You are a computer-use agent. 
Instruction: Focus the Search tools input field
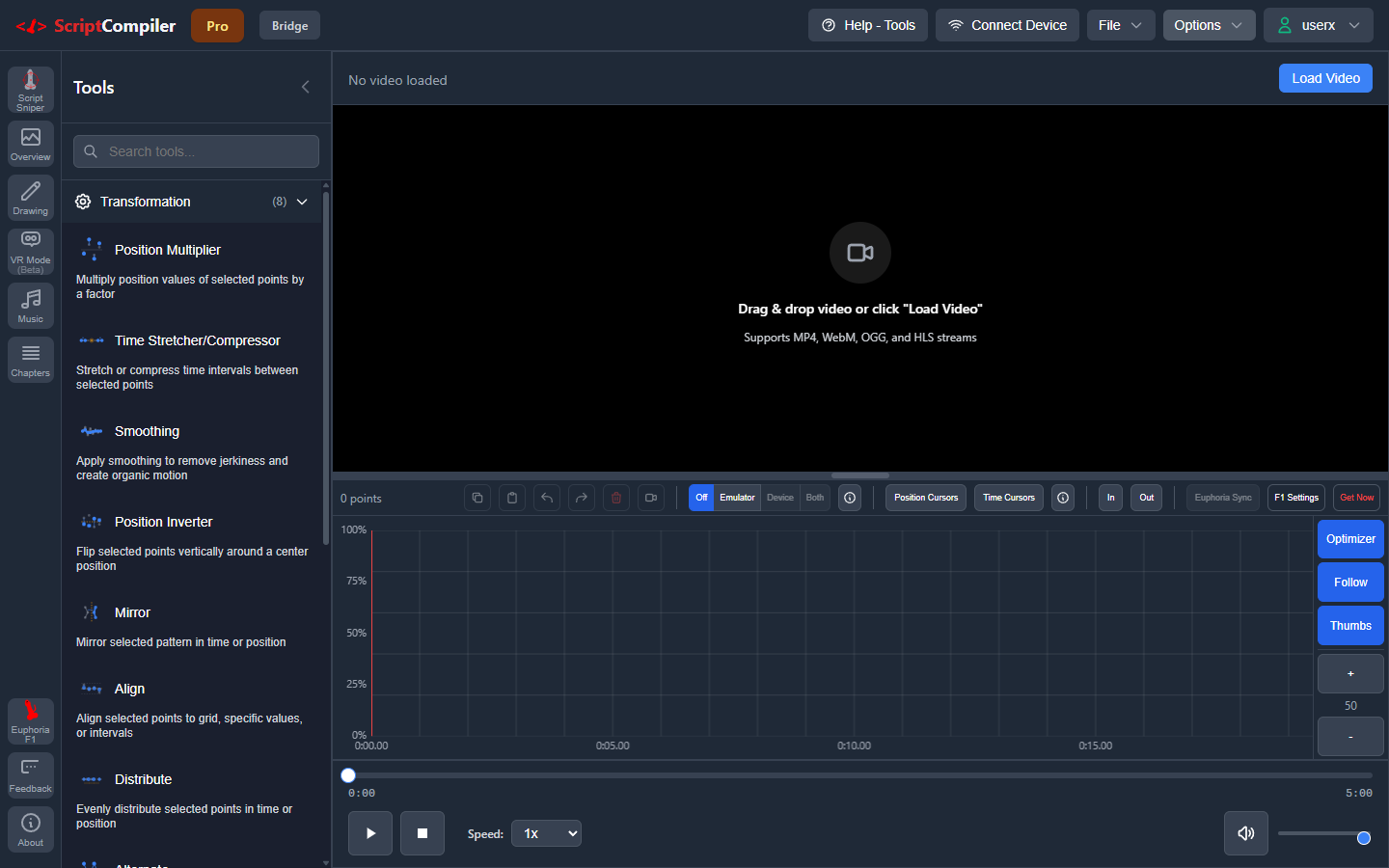tap(196, 151)
